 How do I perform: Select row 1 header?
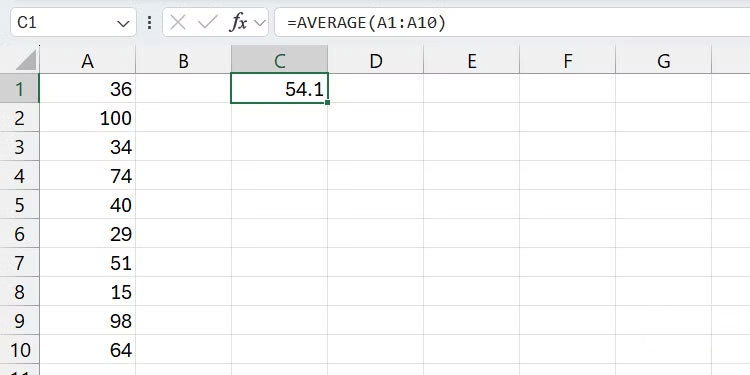click(20, 88)
